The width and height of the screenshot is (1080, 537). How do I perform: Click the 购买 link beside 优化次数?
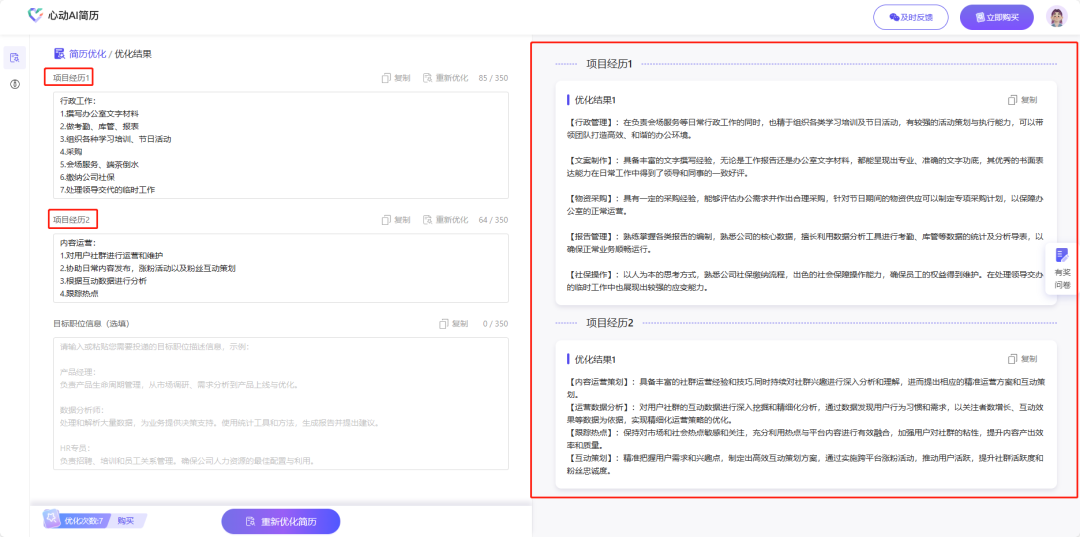pos(126,521)
